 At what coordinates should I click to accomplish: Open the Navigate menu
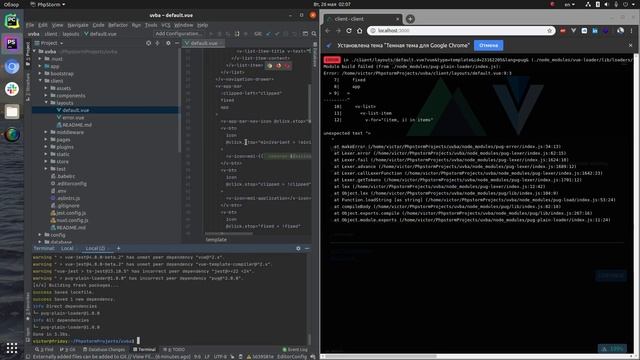[x=78, y=25]
